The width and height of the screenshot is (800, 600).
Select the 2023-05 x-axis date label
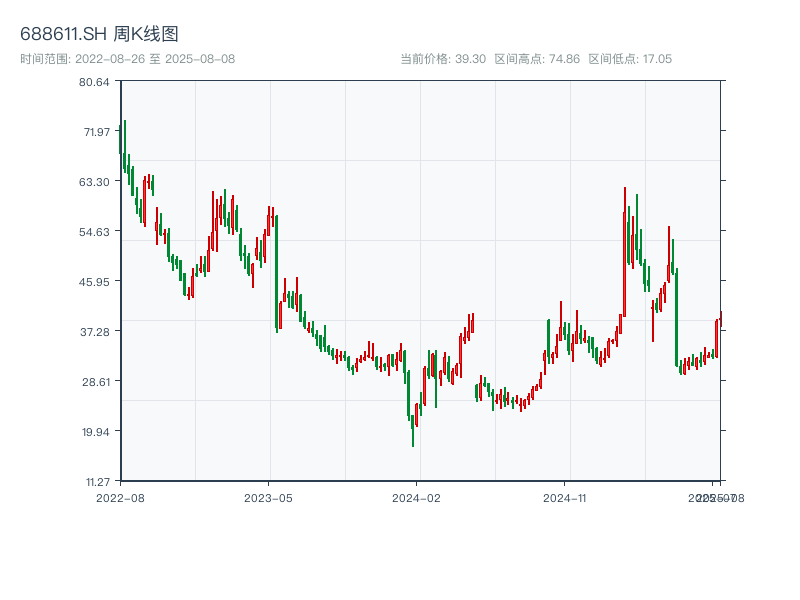(268, 497)
